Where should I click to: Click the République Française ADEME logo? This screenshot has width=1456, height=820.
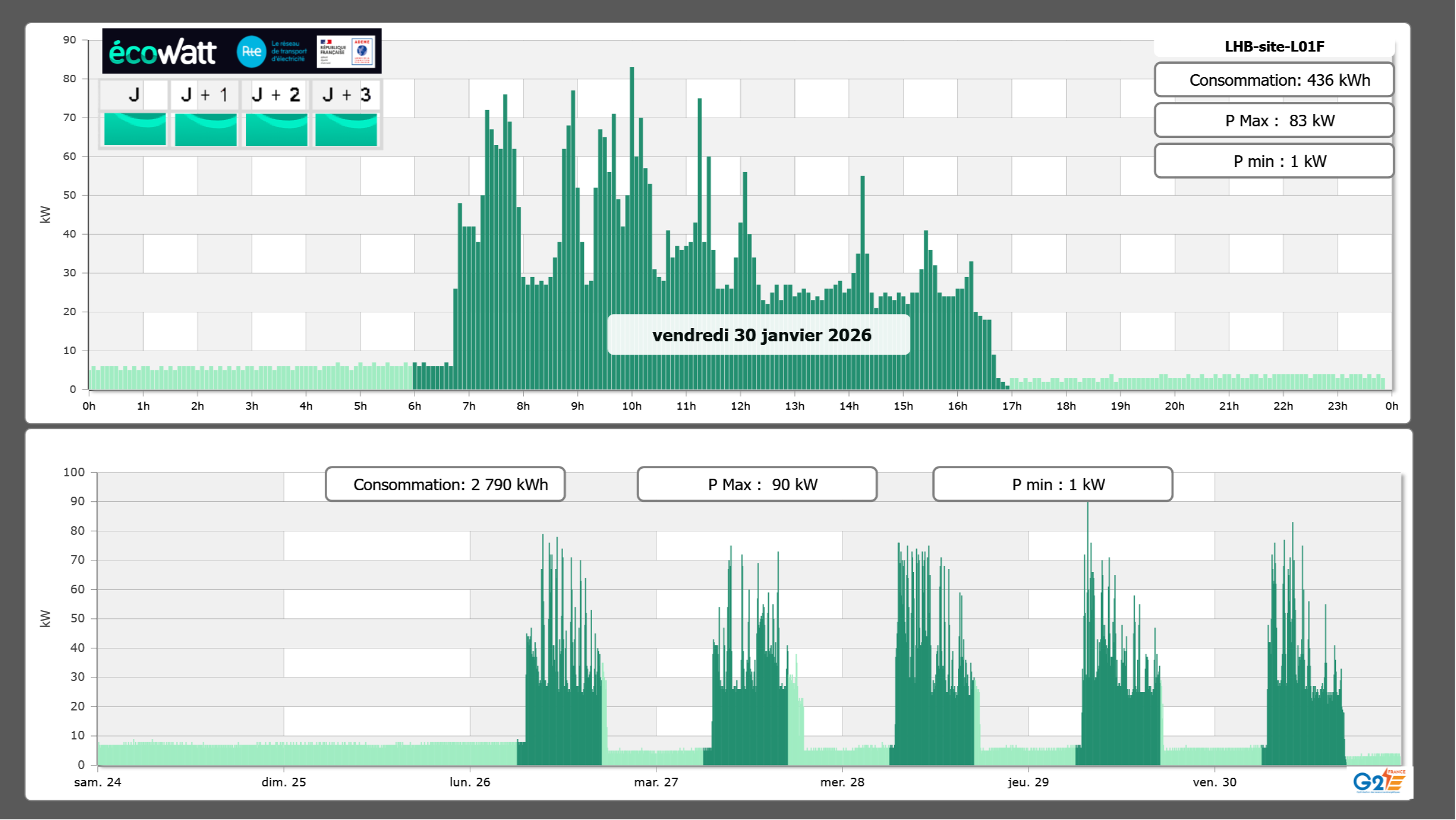click(346, 52)
